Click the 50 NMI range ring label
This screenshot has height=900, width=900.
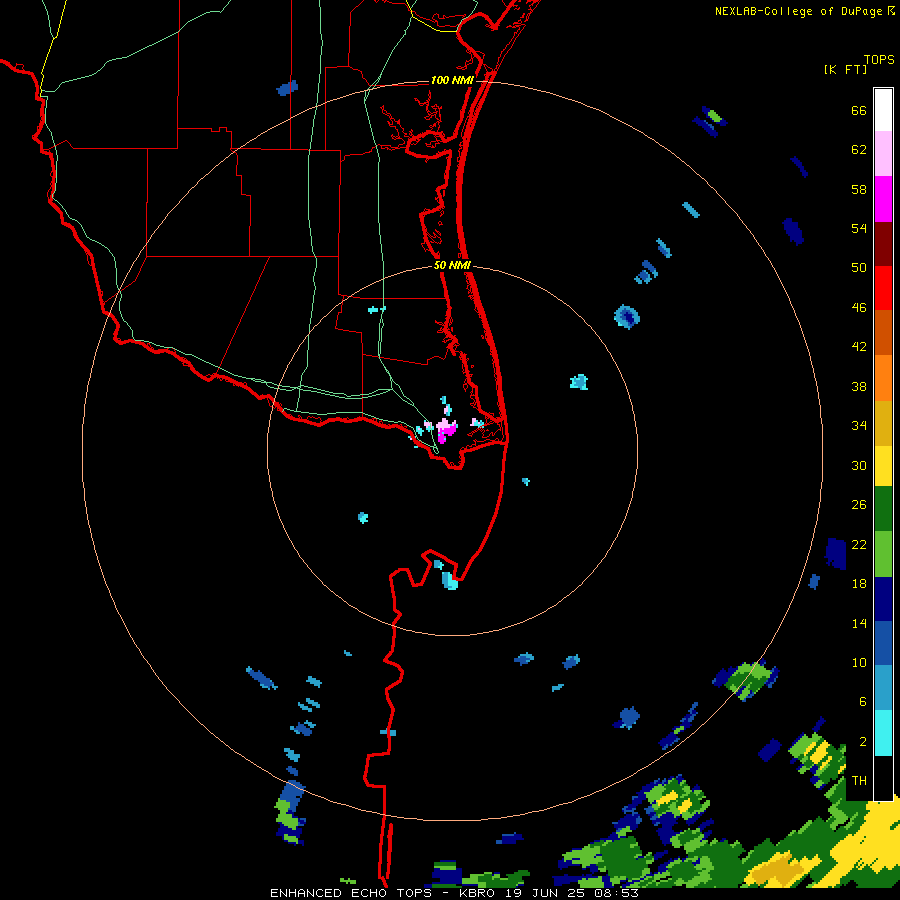[452, 265]
